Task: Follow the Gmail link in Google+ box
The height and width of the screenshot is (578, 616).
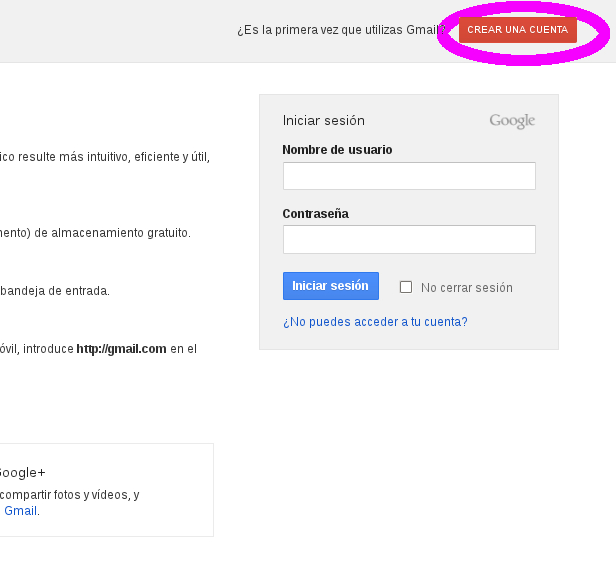Action: click(20, 510)
